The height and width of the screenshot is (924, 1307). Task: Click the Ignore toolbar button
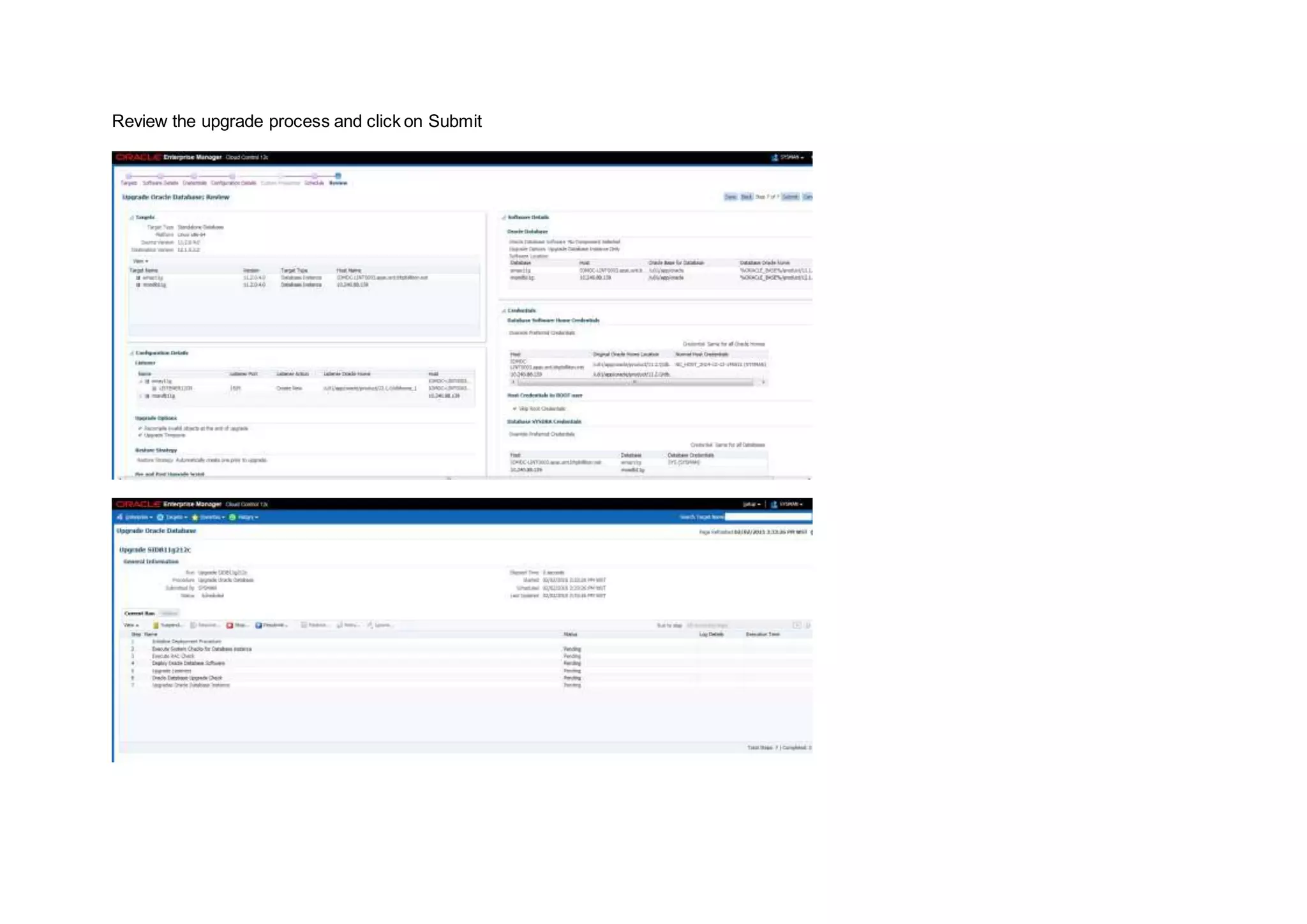[x=380, y=625]
